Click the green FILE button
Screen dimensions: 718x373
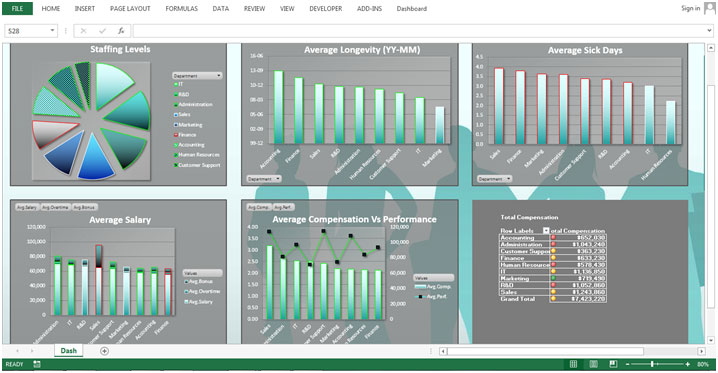pyautogui.click(x=17, y=8)
